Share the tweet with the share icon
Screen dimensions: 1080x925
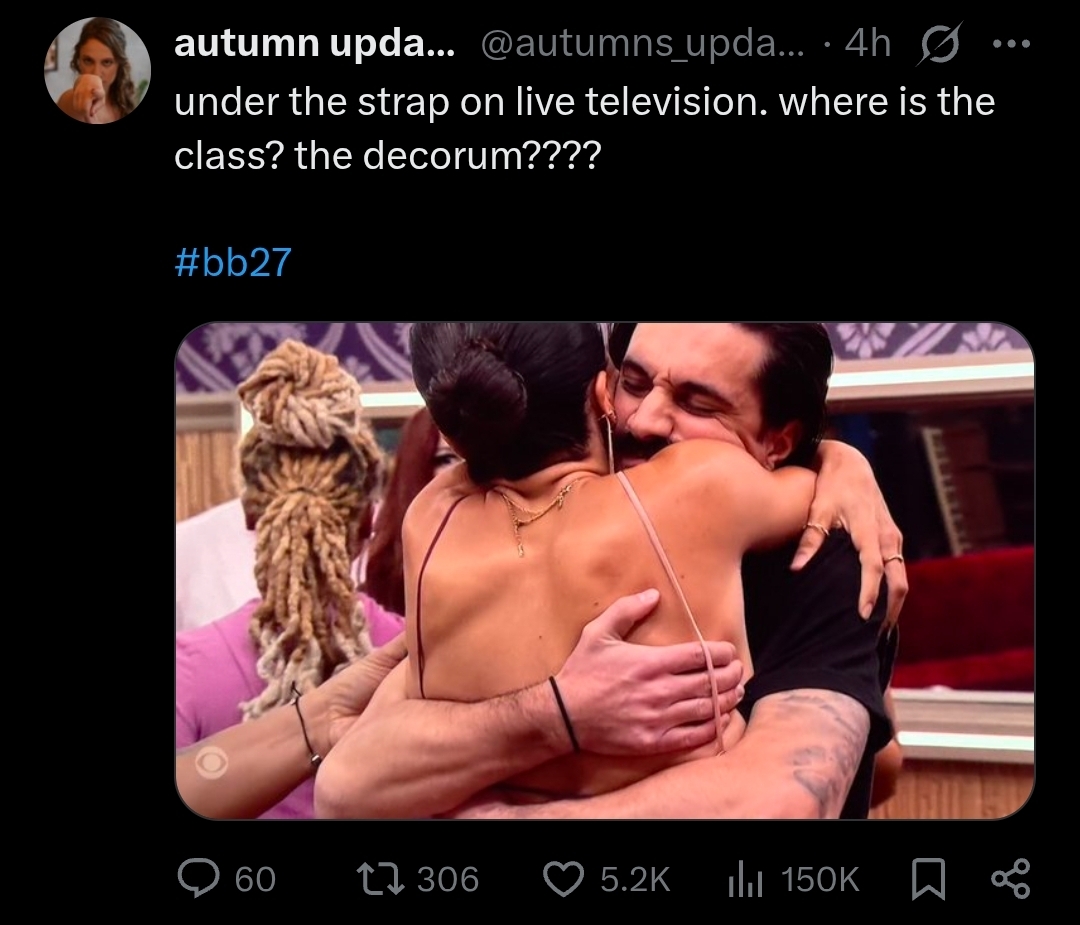(1010, 879)
